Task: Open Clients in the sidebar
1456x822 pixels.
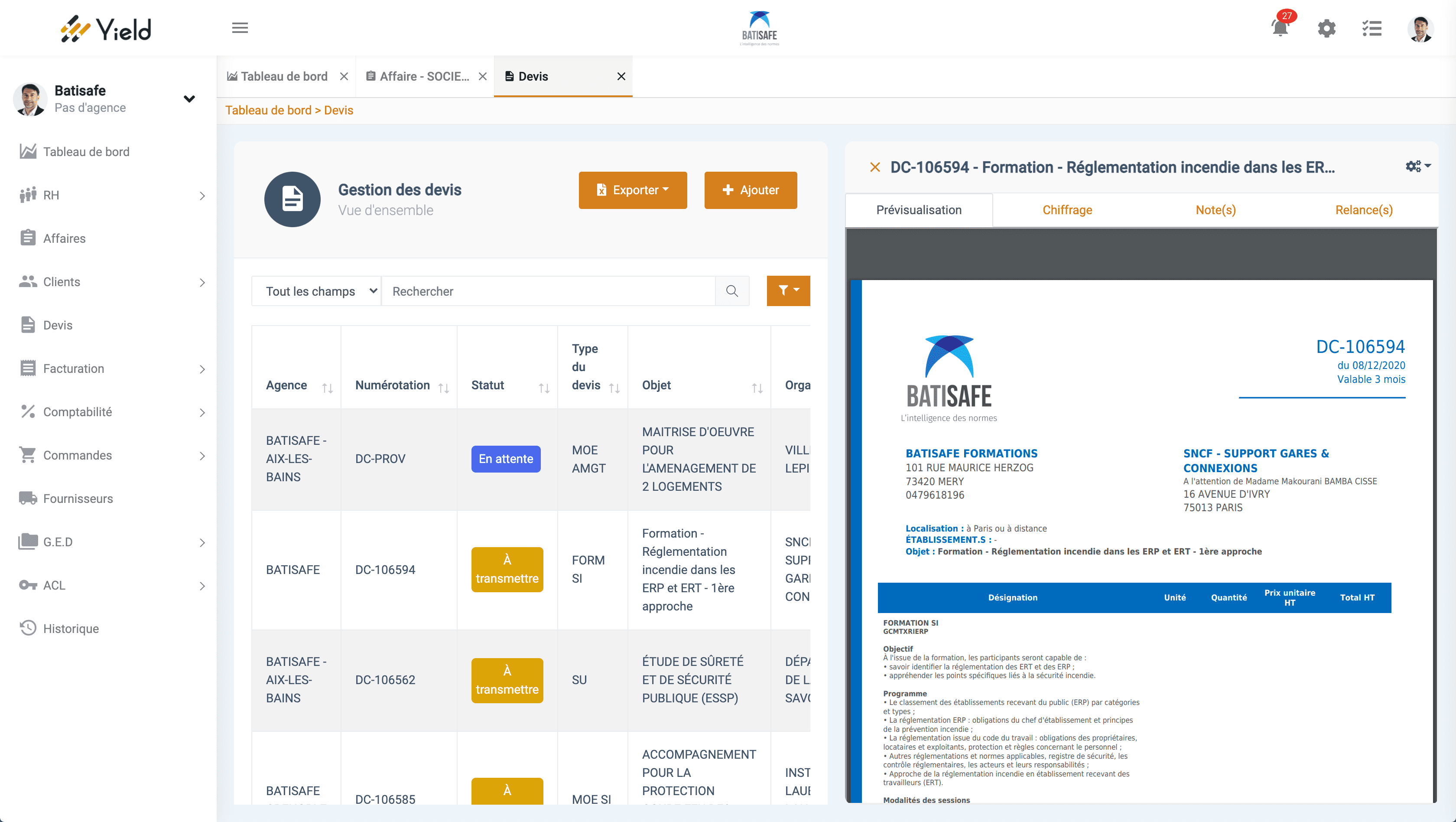Action: coord(62,281)
